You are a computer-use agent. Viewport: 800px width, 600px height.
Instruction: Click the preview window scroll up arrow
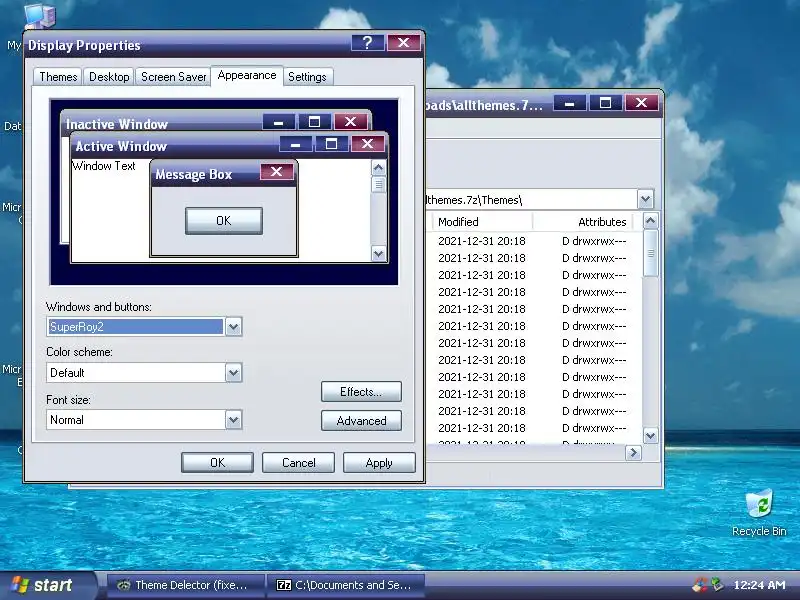pyautogui.click(x=379, y=168)
